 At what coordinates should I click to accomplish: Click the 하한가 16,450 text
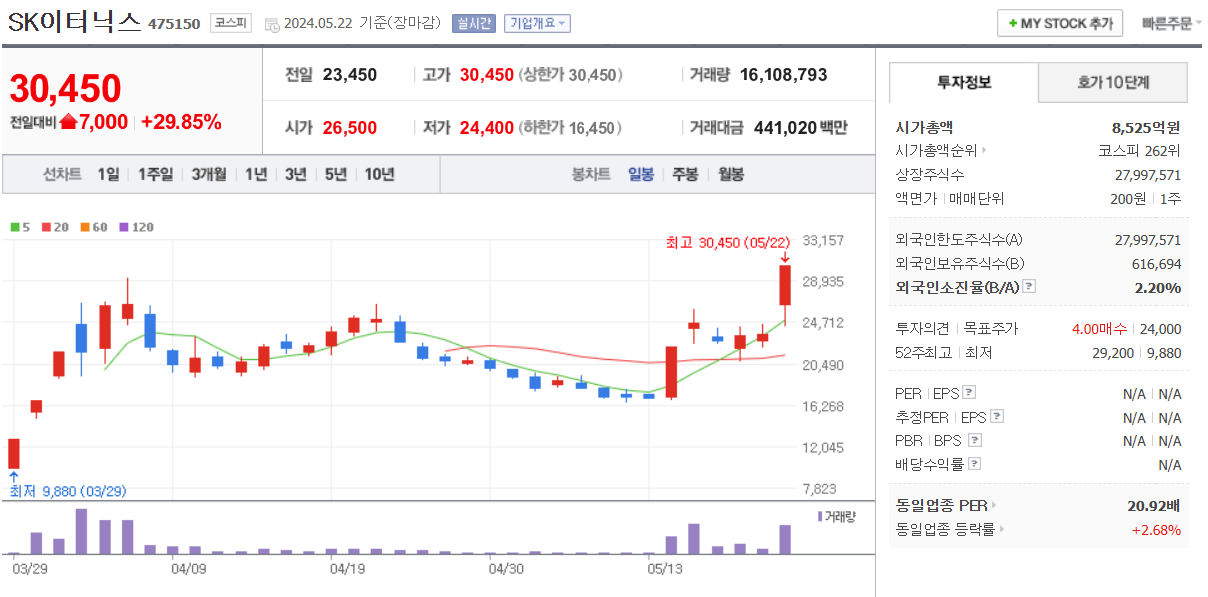coord(570,128)
